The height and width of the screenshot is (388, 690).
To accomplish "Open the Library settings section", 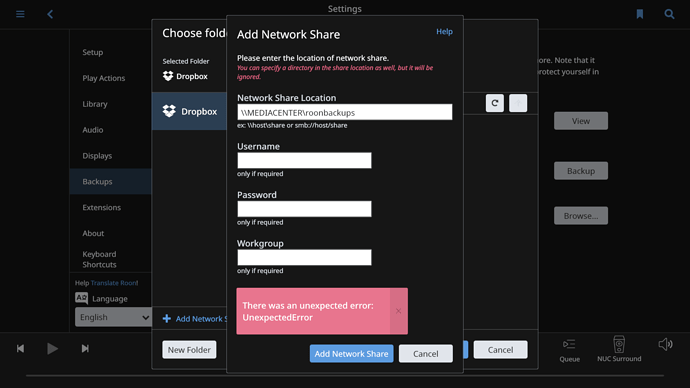I will 95,104.
